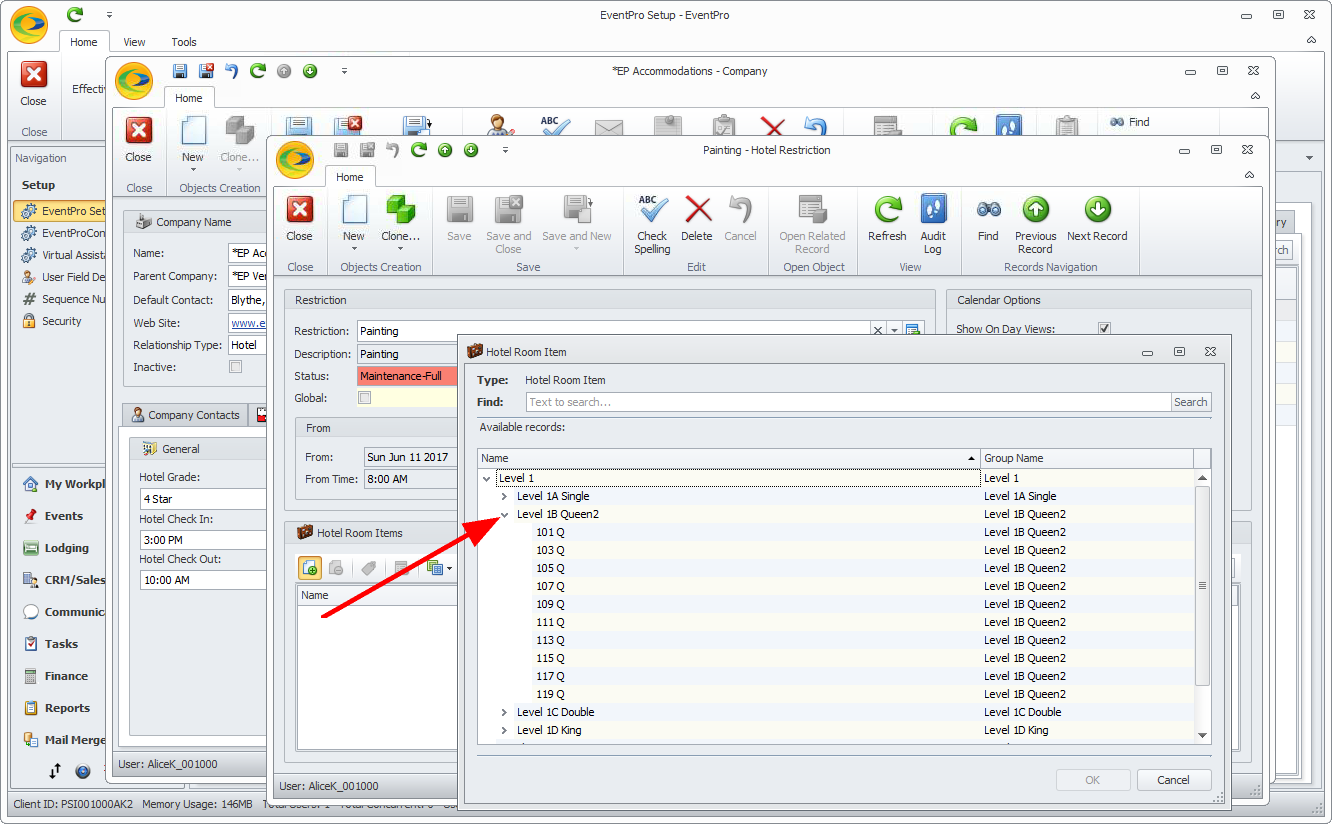Toggle the Inactive checkbox in Company window
This screenshot has width=1332, height=824.
236,367
